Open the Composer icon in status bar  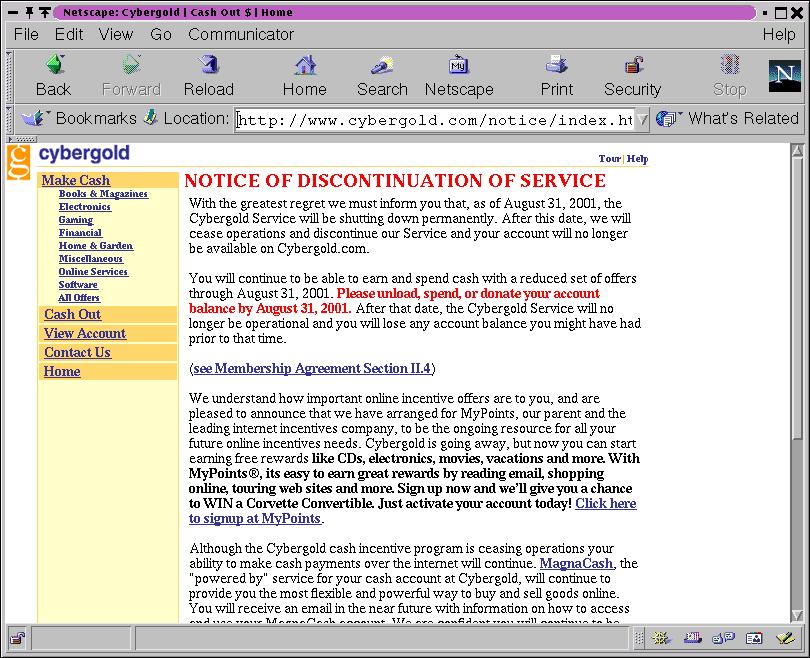pos(784,637)
